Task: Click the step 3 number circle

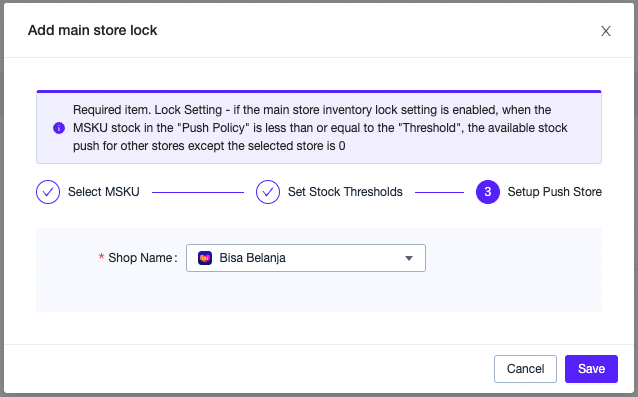Action: (x=488, y=192)
